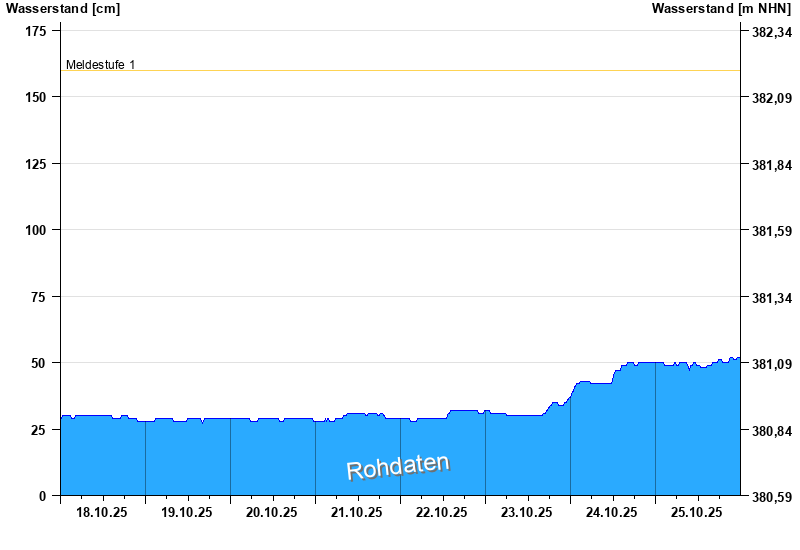Click the 150 cm axis value

point(36,97)
